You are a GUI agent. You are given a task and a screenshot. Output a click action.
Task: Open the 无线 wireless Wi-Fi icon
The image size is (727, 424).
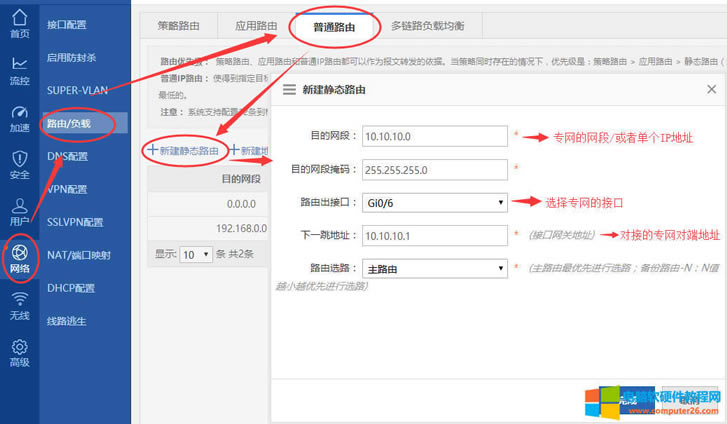click(19, 304)
